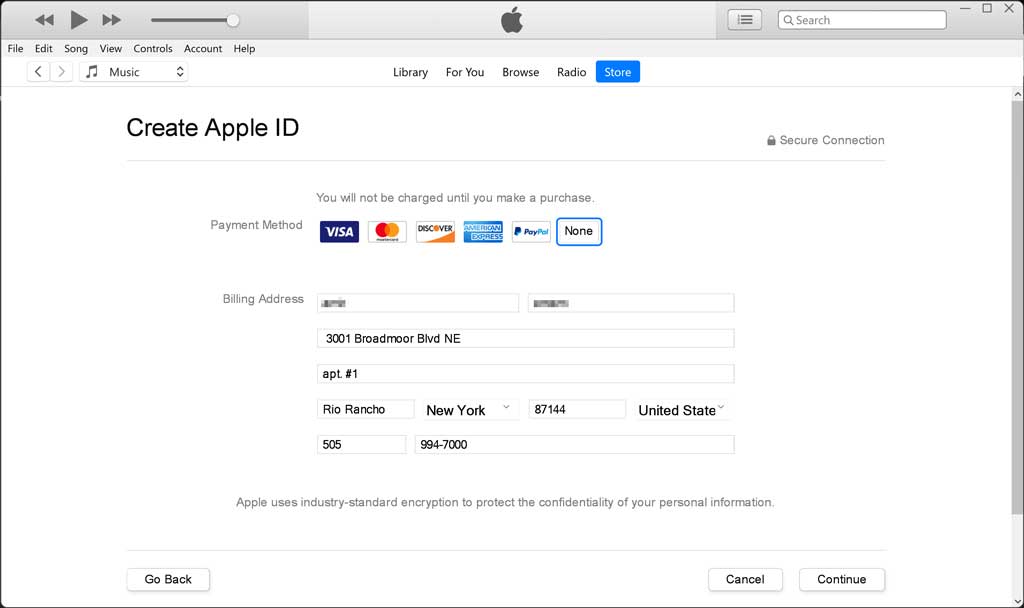Click the "You will not be charged" note
The height and width of the screenshot is (608, 1024).
[x=455, y=198]
